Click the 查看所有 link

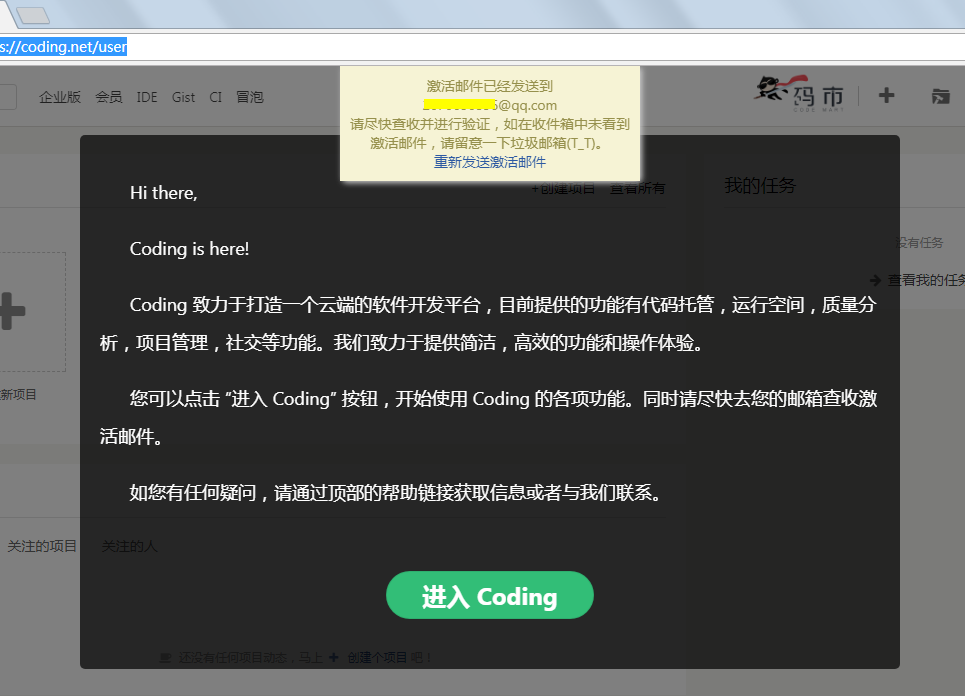(x=638, y=188)
